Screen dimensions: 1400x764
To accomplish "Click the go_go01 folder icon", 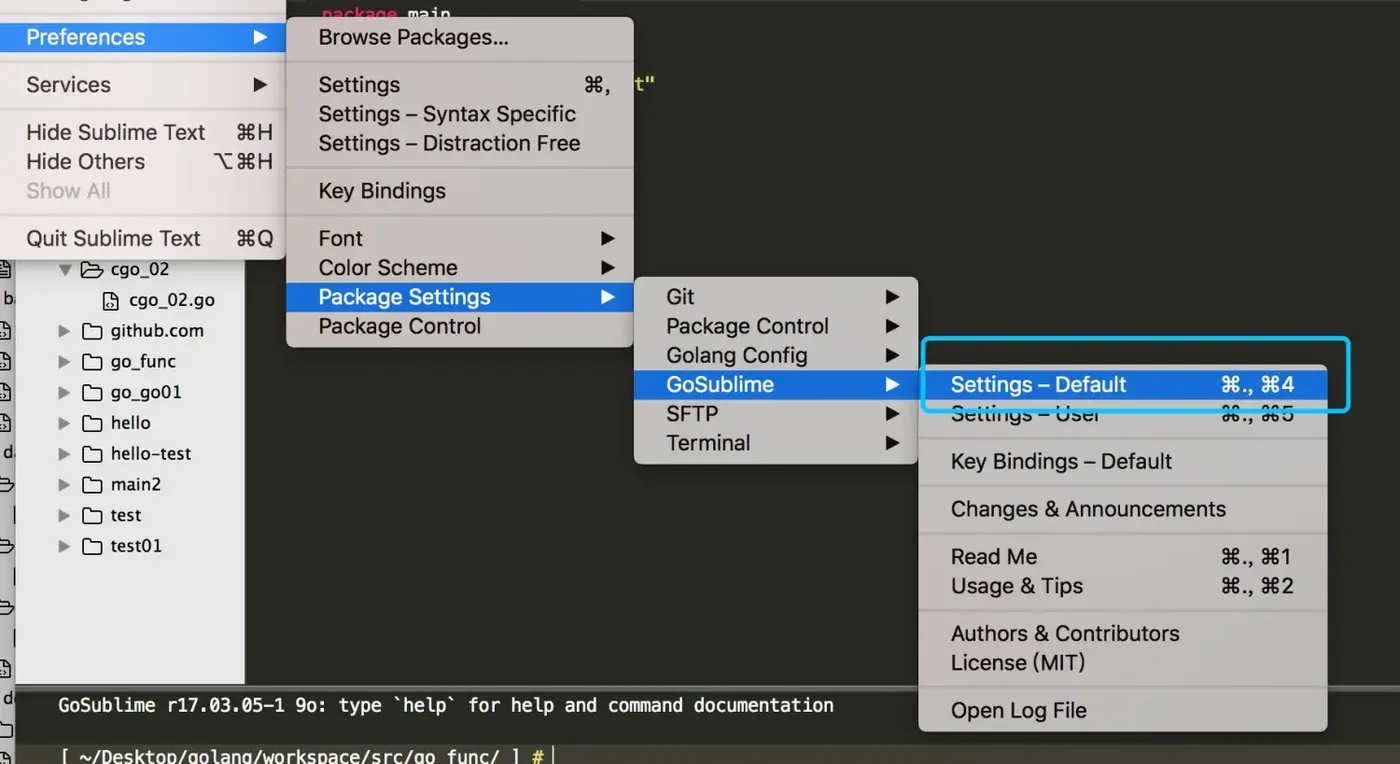I will coord(92,392).
